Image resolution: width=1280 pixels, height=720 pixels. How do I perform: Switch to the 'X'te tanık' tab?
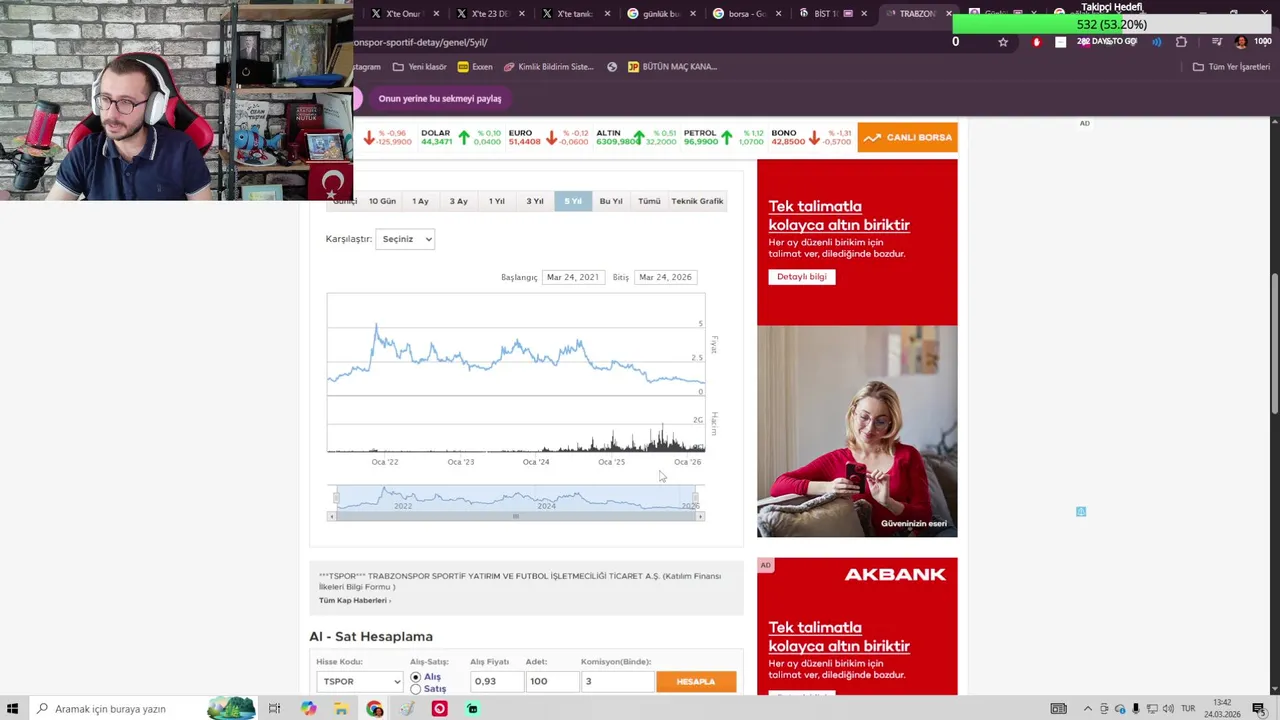(575, 14)
